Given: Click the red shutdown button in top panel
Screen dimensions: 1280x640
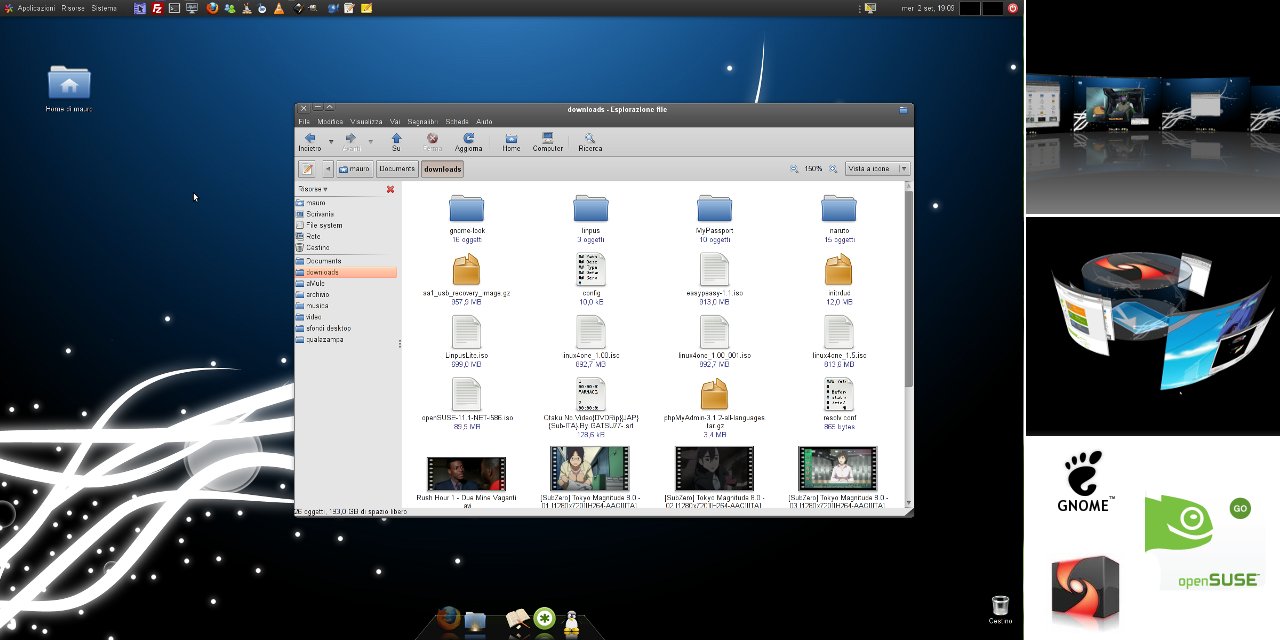Looking at the screenshot, I should tap(1013, 8).
